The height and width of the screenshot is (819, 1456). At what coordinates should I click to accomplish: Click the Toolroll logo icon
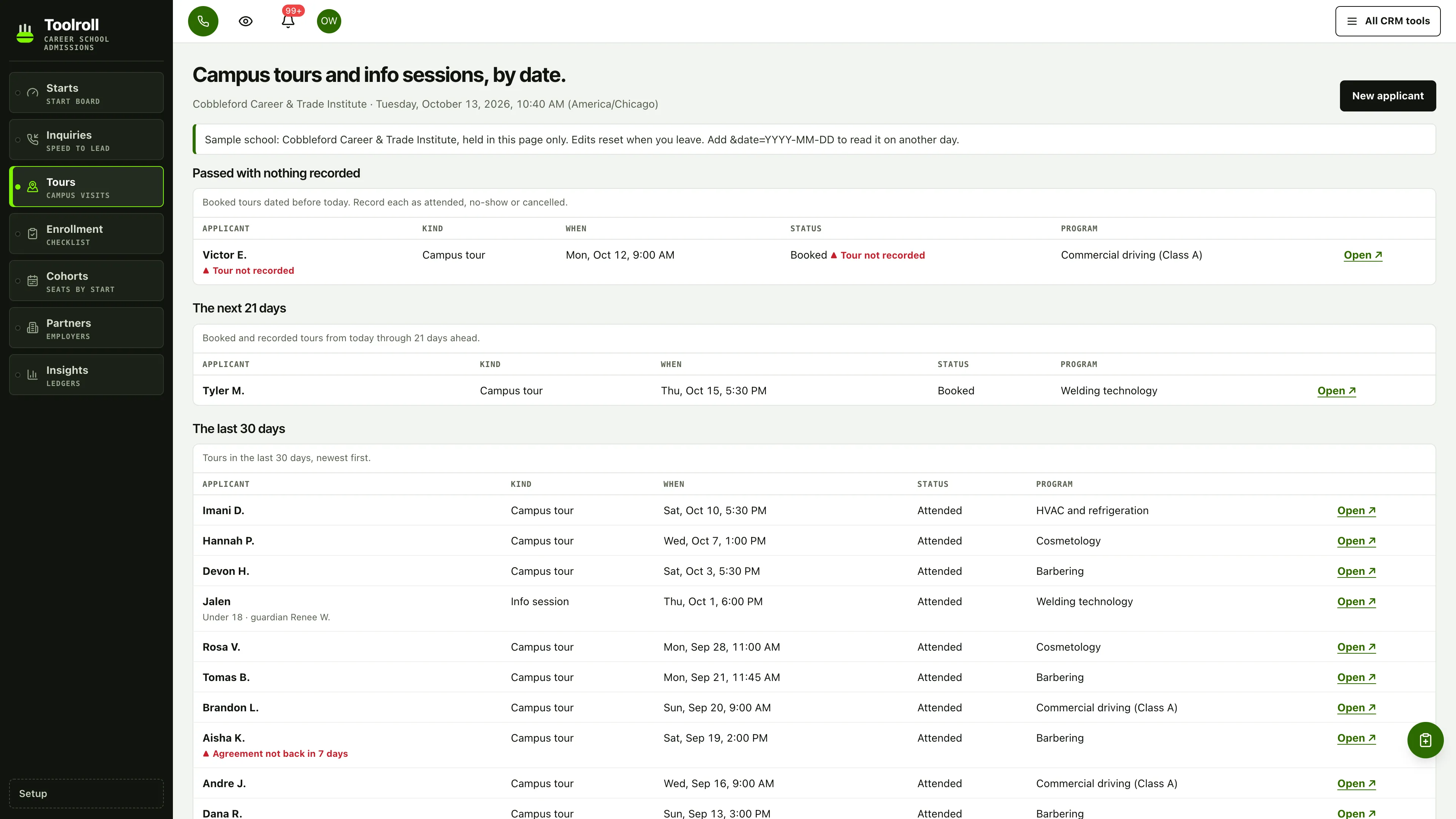(25, 33)
